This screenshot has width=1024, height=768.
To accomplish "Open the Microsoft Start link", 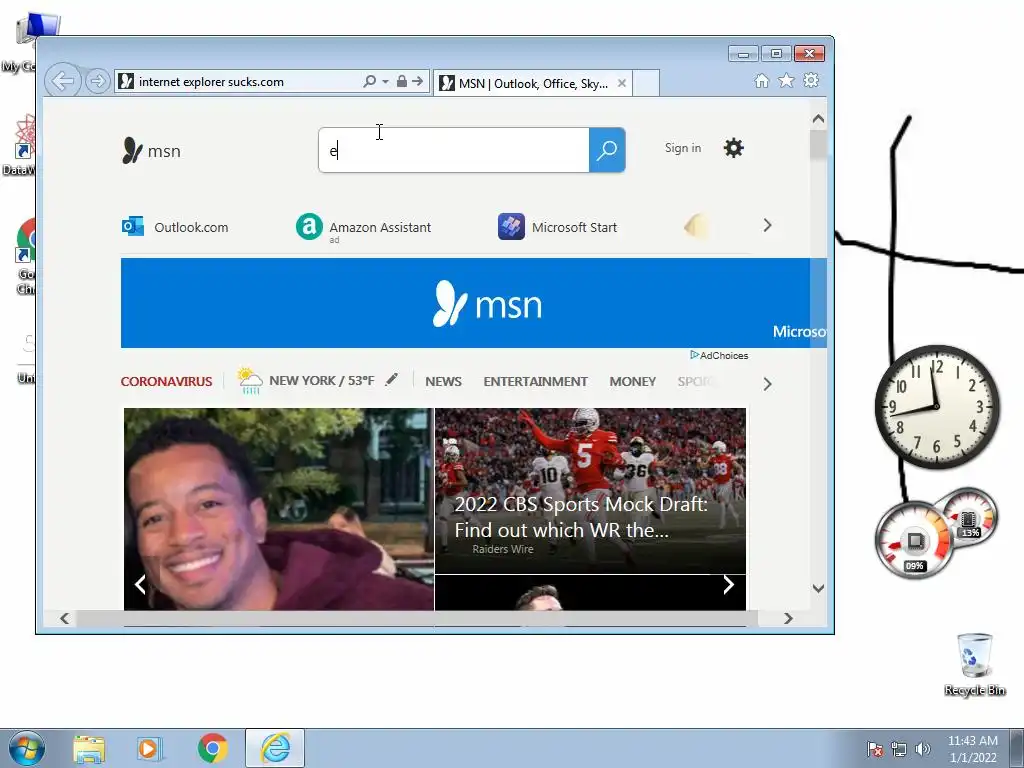I will 574,227.
